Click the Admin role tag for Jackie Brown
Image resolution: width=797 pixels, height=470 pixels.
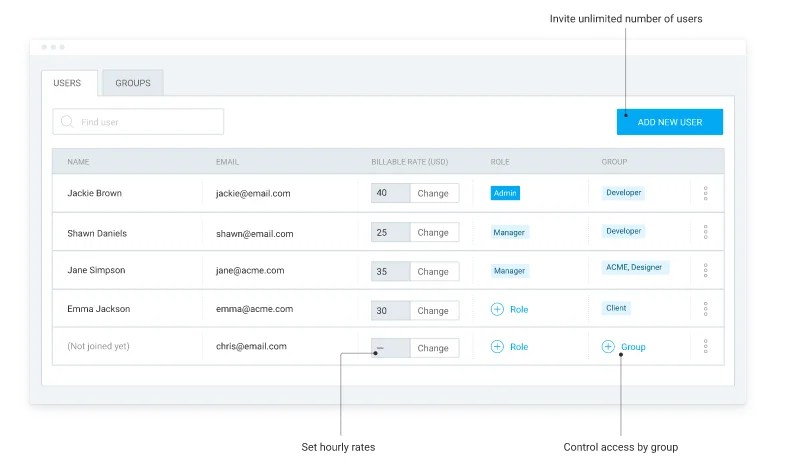click(505, 193)
